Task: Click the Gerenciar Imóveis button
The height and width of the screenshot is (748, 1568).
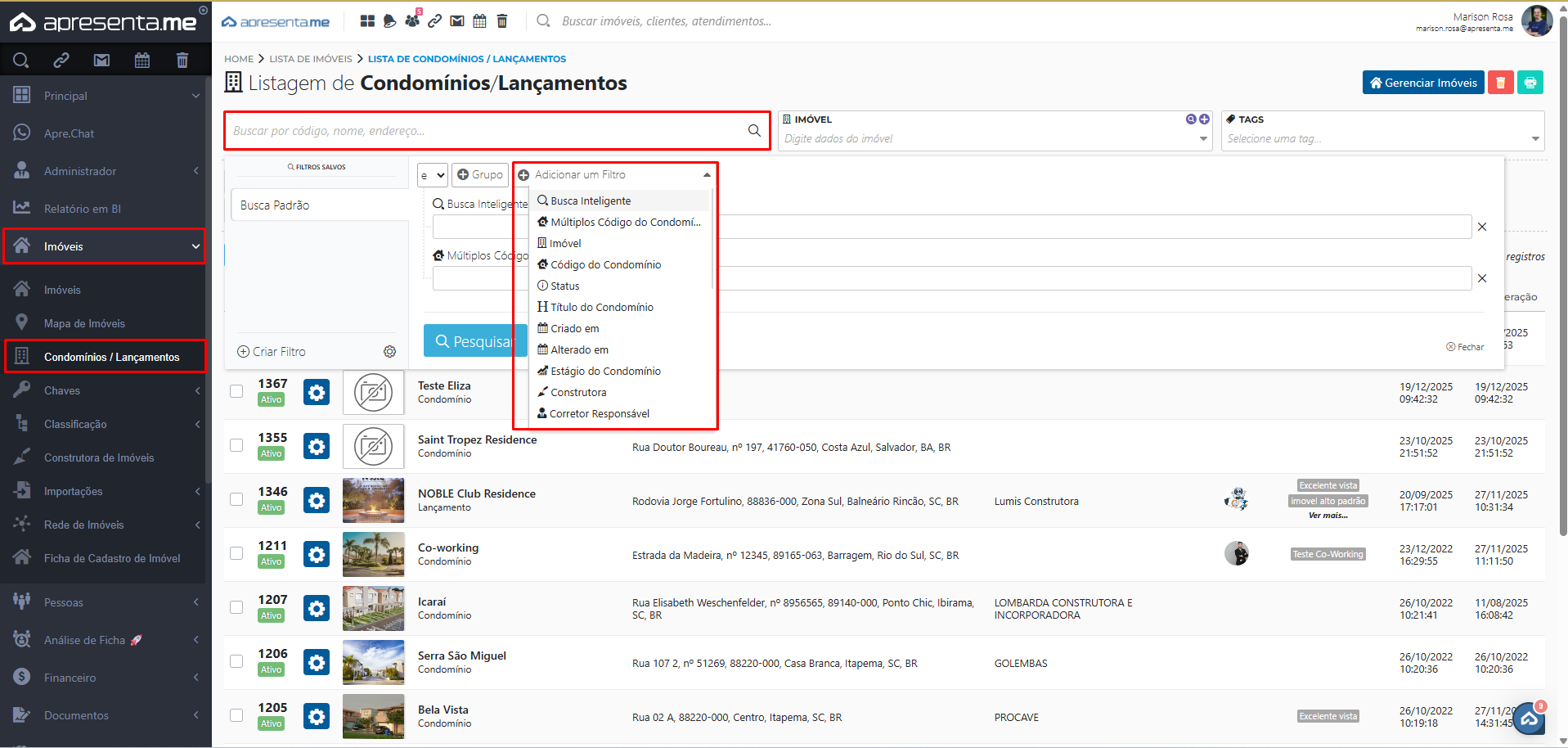Action: point(1422,83)
